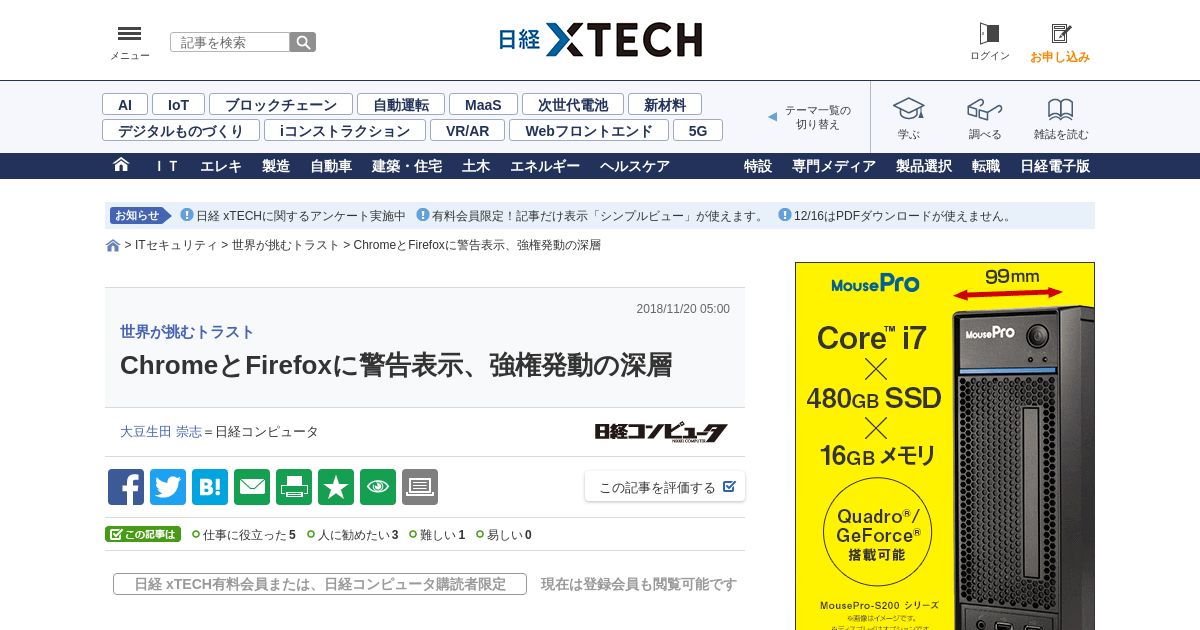
Task: Select 難しい rating option
Action: [x=437, y=535]
